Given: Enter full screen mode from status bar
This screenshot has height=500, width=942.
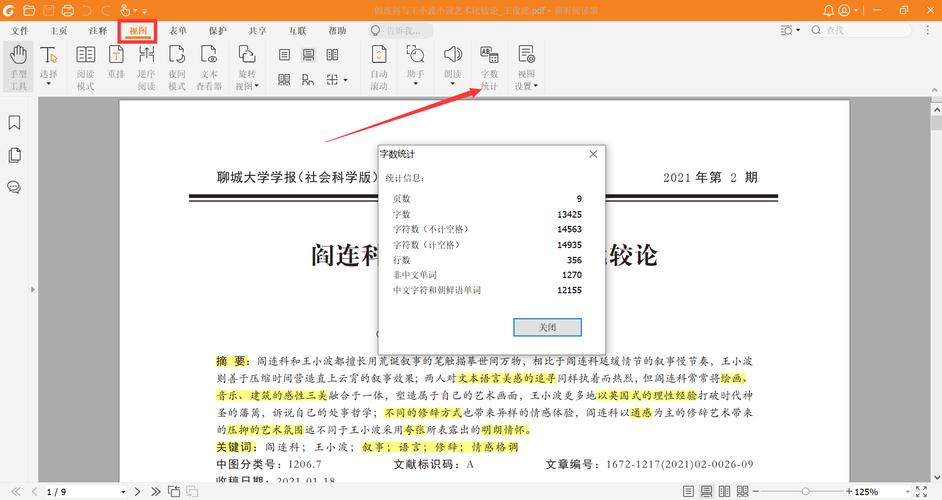Looking at the screenshot, I should click(x=922, y=492).
